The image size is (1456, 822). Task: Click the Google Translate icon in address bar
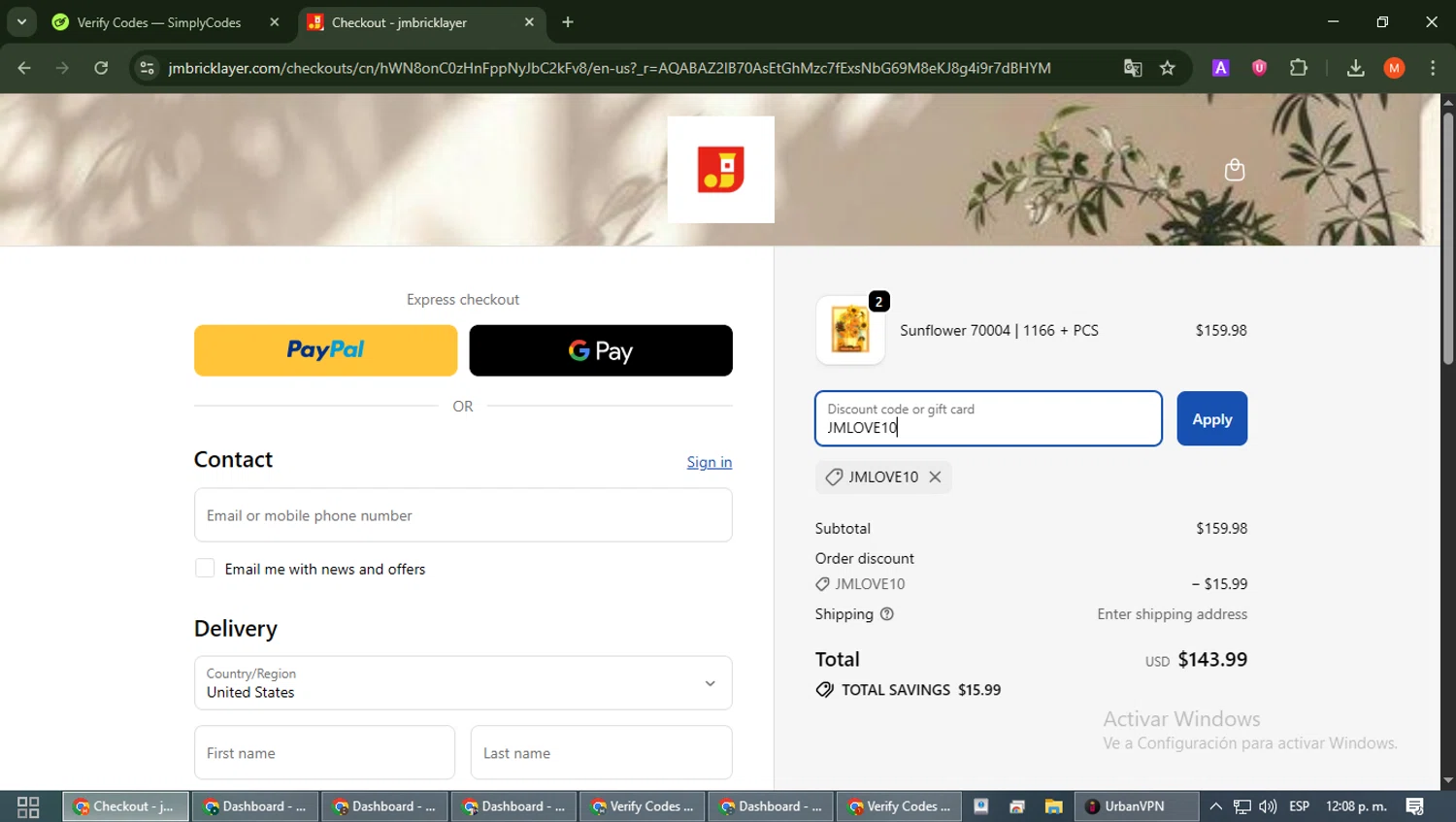click(1133, 68)
